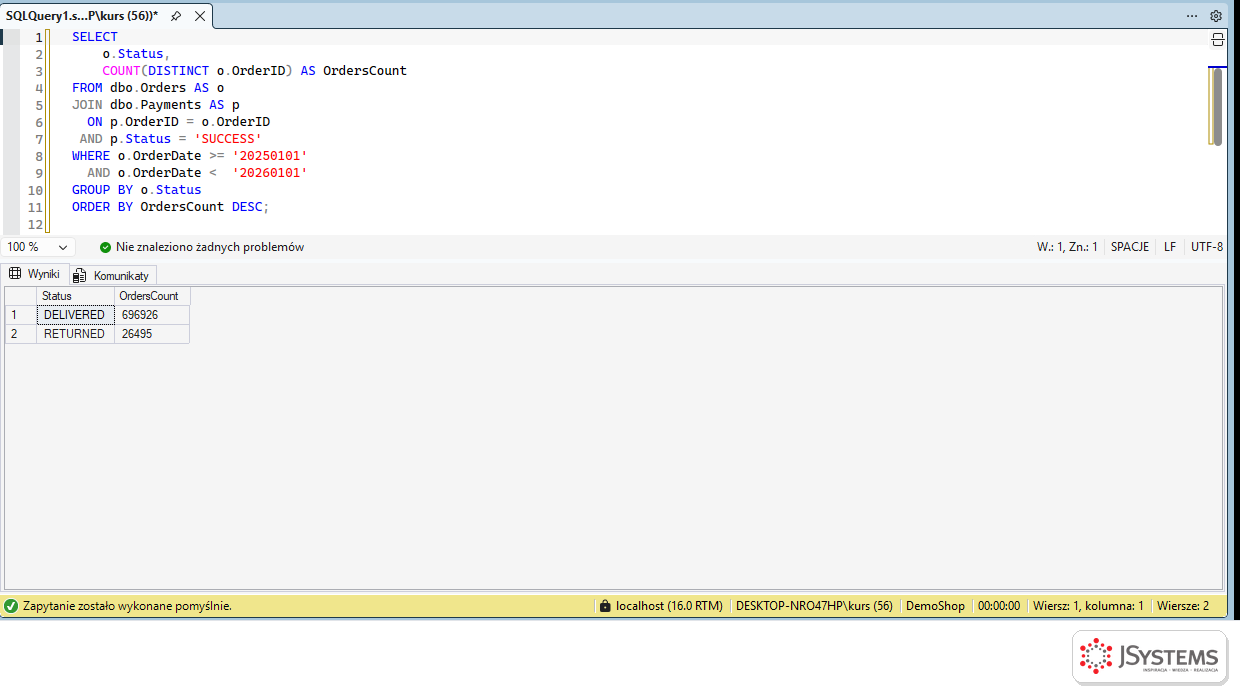
Task: Pin the SQLQuery1 document tab
Action: [176, 16]
